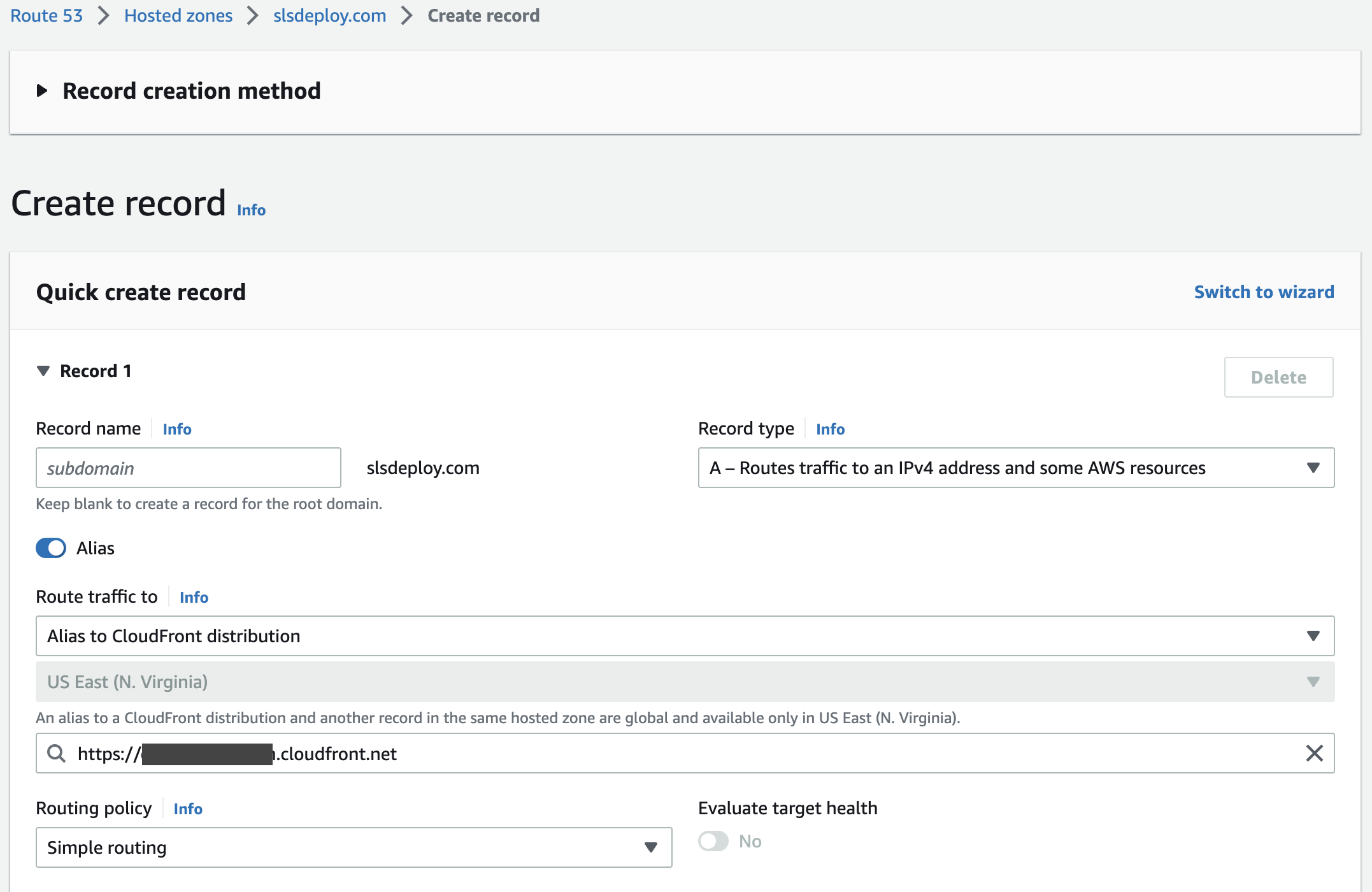
Task: Open slsdeploy.com breadcrumb link
Action: [329, 15]
